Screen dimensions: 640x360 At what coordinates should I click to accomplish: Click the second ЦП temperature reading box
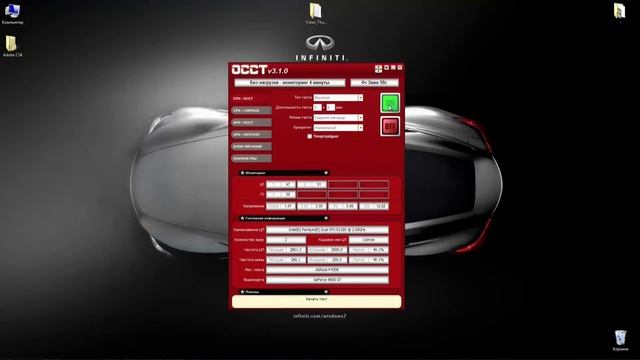(x=312, y=184)
